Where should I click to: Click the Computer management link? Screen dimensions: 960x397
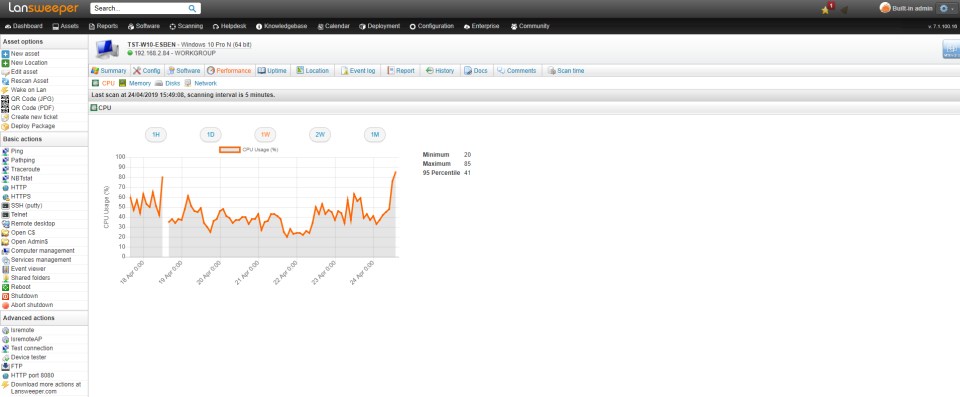42,251
